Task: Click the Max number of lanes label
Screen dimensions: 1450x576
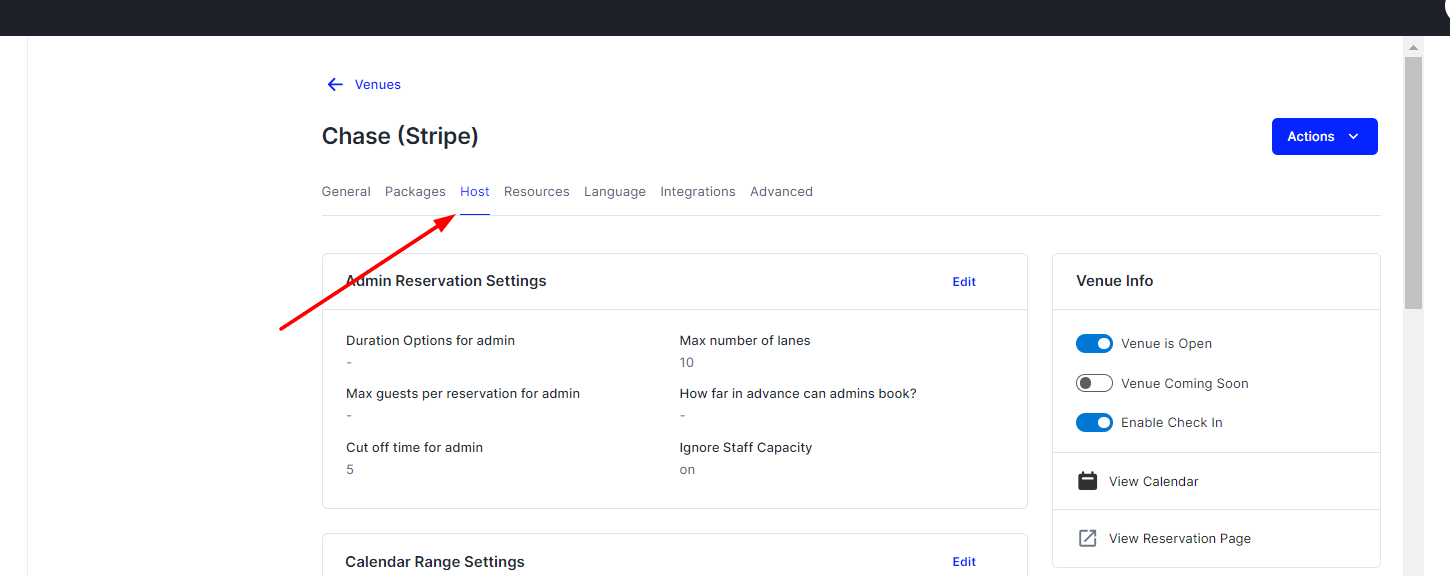Action: 745,341
